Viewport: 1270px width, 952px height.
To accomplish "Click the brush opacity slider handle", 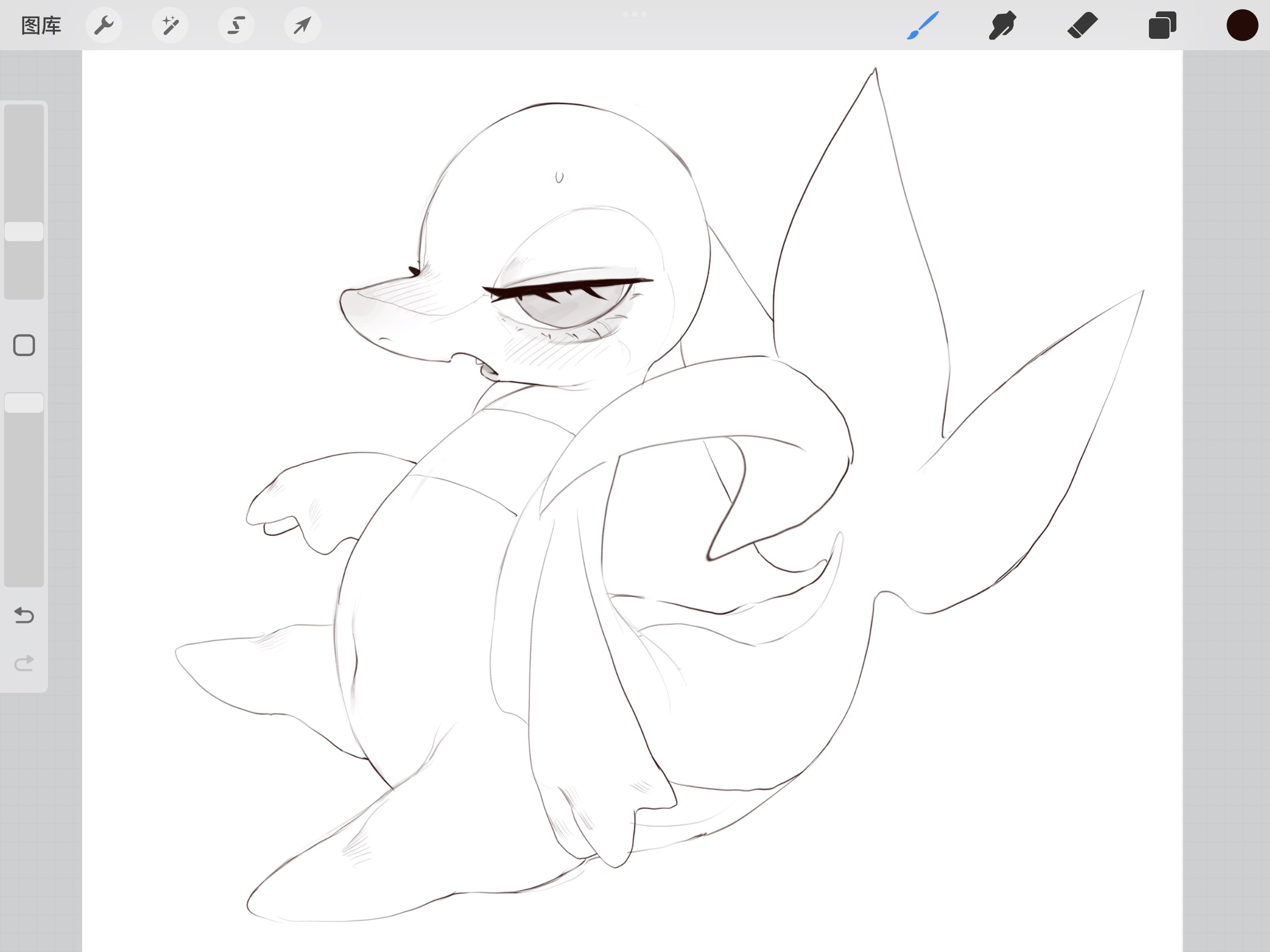I will tap(24, 402).
